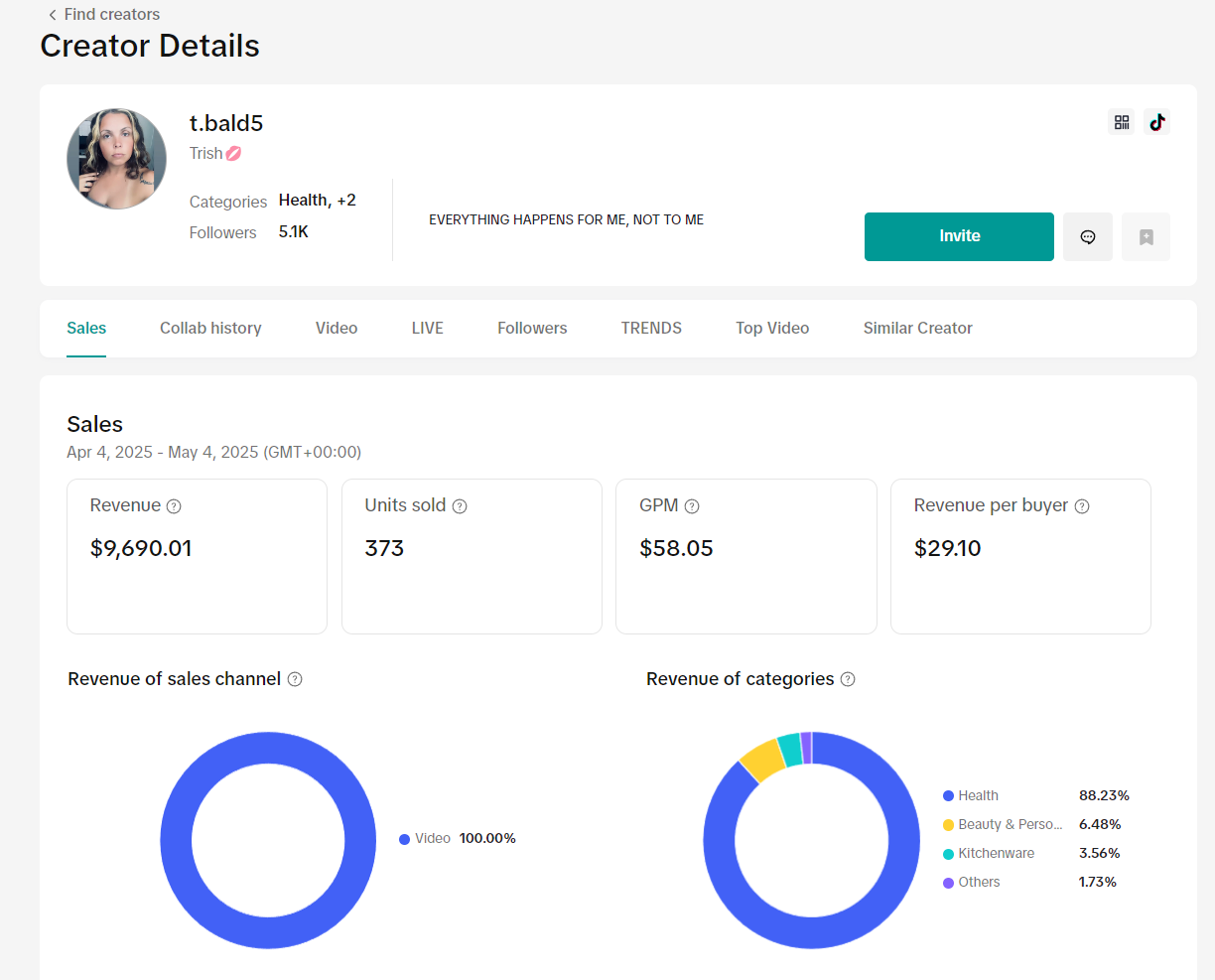Select the Followers tab

pyautogui.click(x=532, y=329)
